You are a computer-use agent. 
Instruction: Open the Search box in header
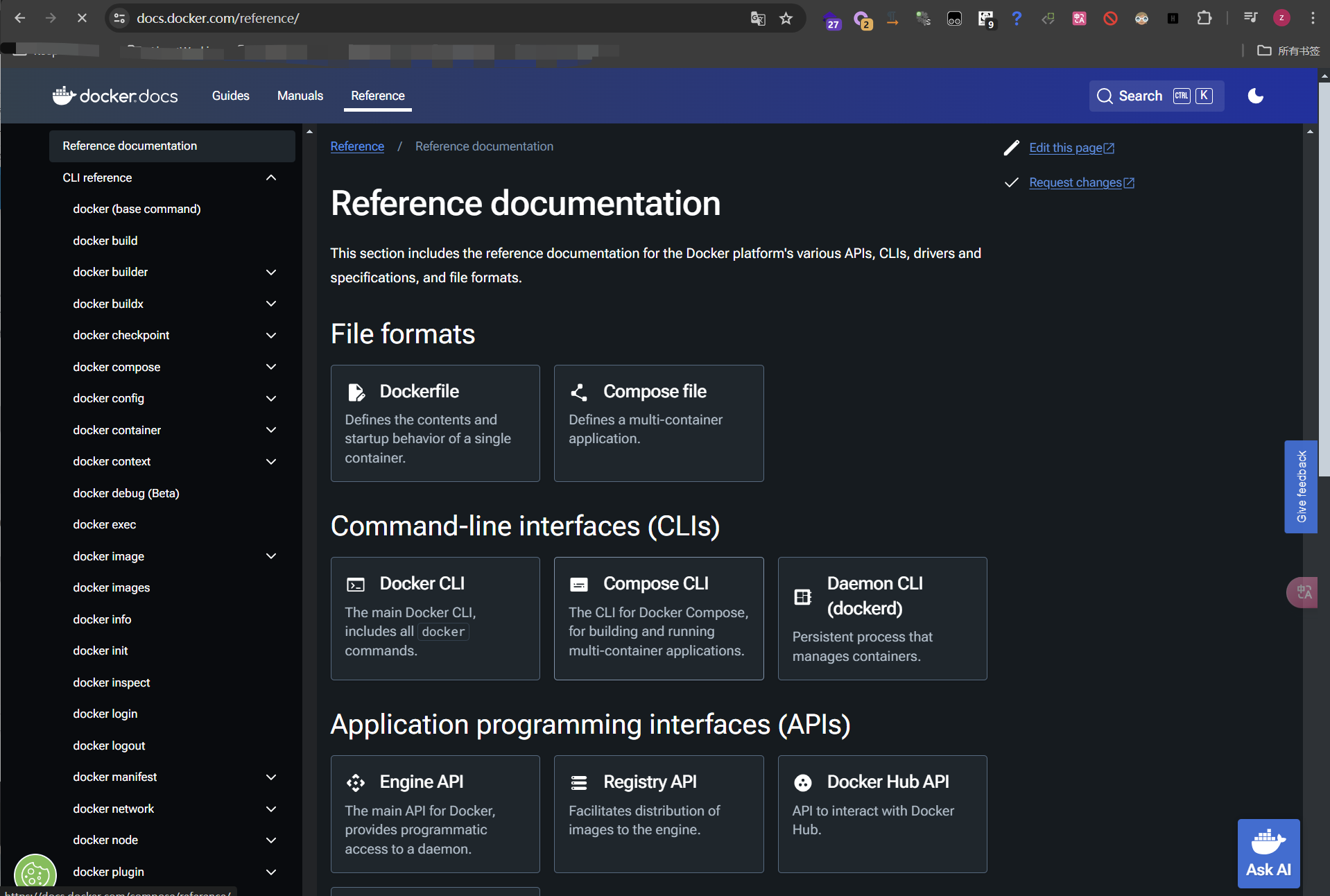click(x=1156, y=96)
